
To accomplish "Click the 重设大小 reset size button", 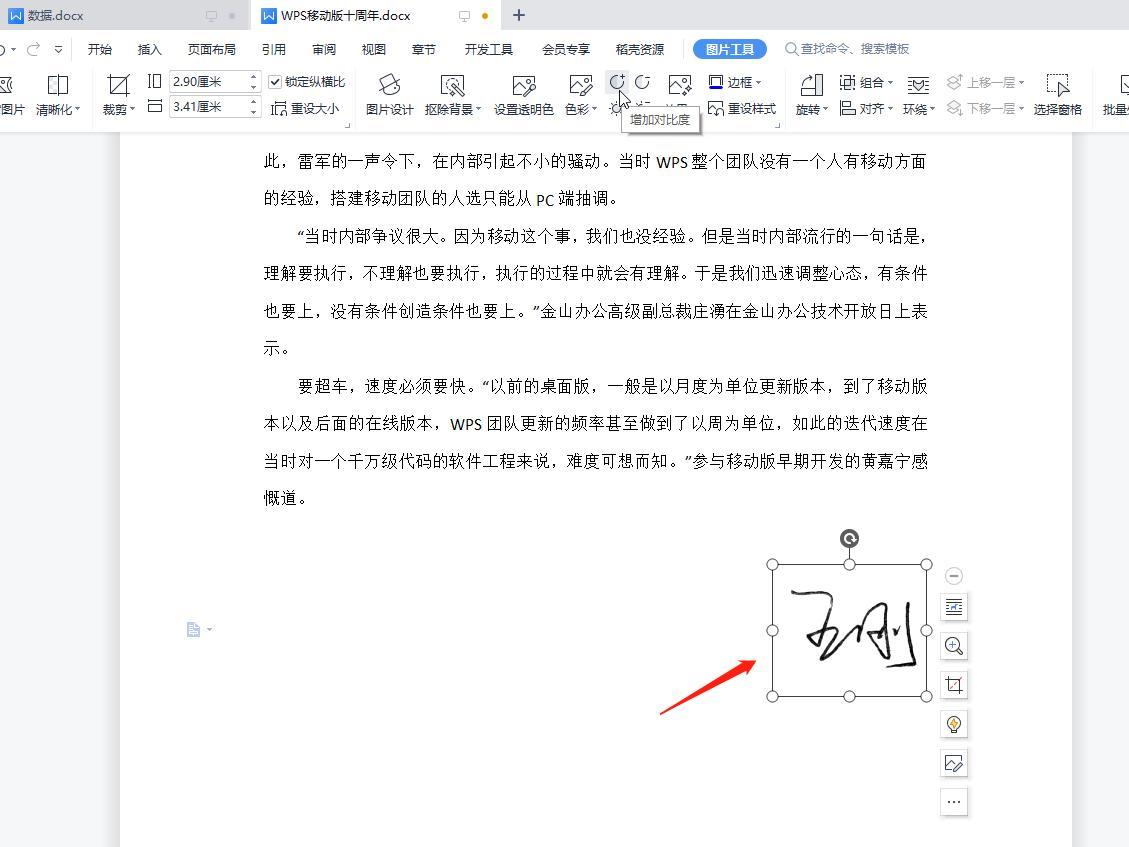I will click(306, 108).
